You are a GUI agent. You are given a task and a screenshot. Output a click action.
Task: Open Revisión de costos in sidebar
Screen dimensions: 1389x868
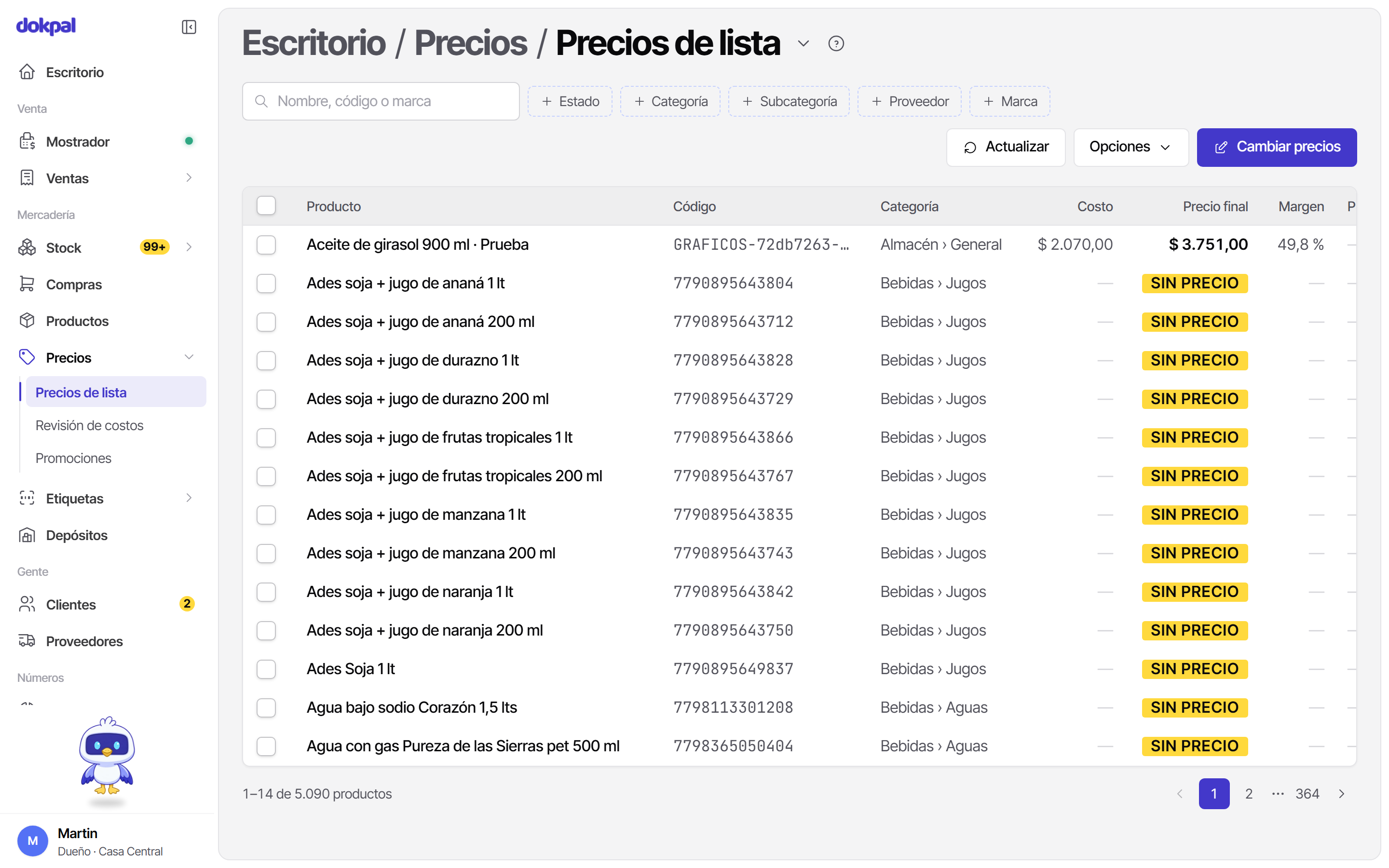click(115, 425)
